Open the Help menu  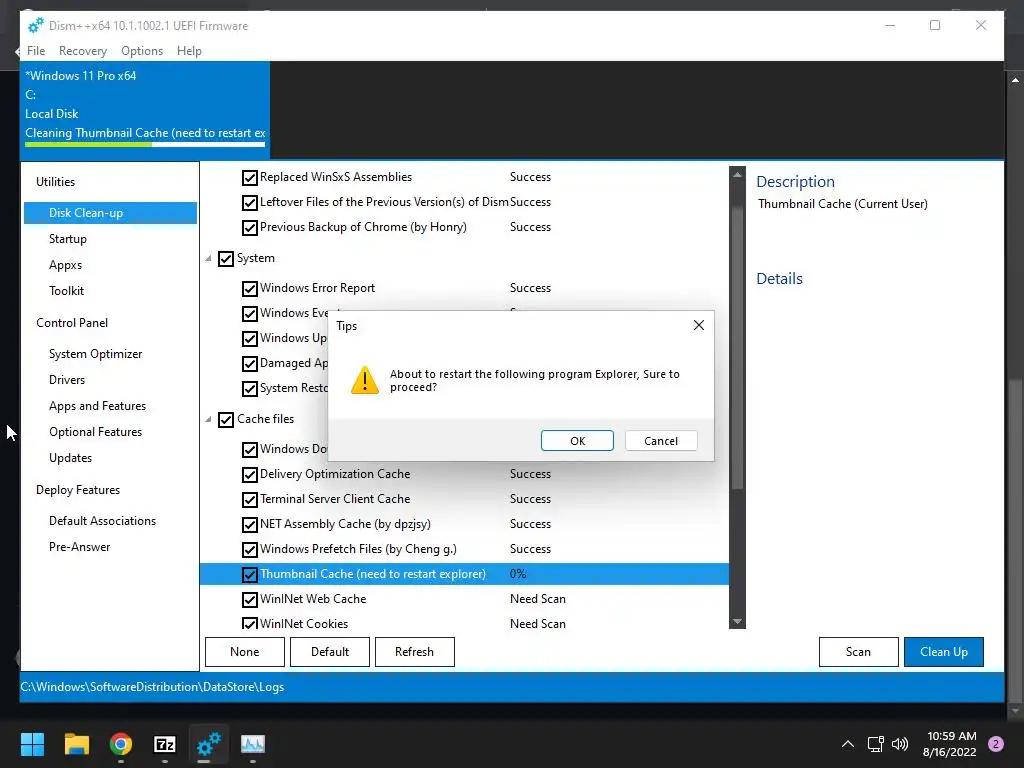(x=189, y=50)
